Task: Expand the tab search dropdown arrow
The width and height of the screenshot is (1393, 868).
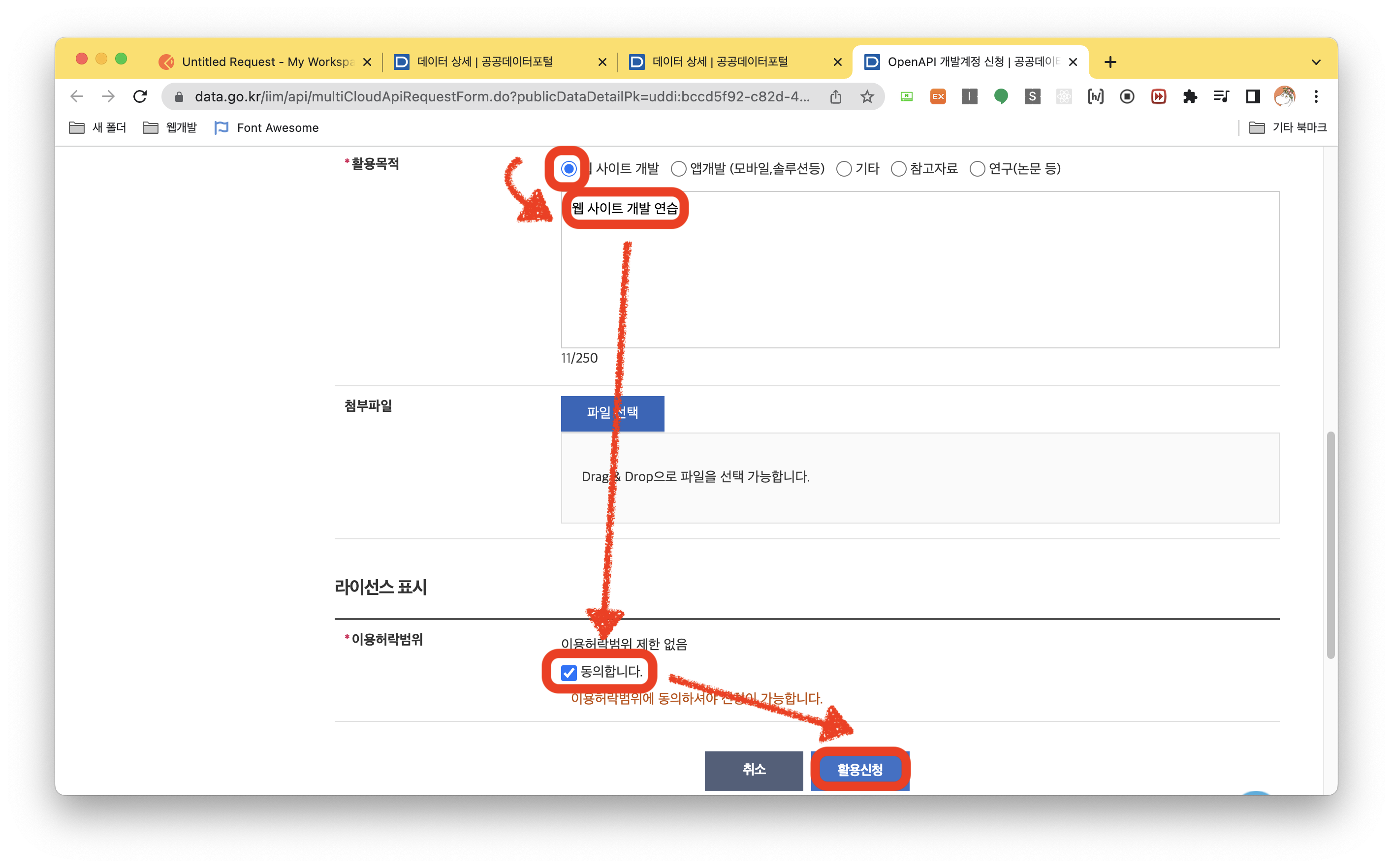Action: 1316,62
